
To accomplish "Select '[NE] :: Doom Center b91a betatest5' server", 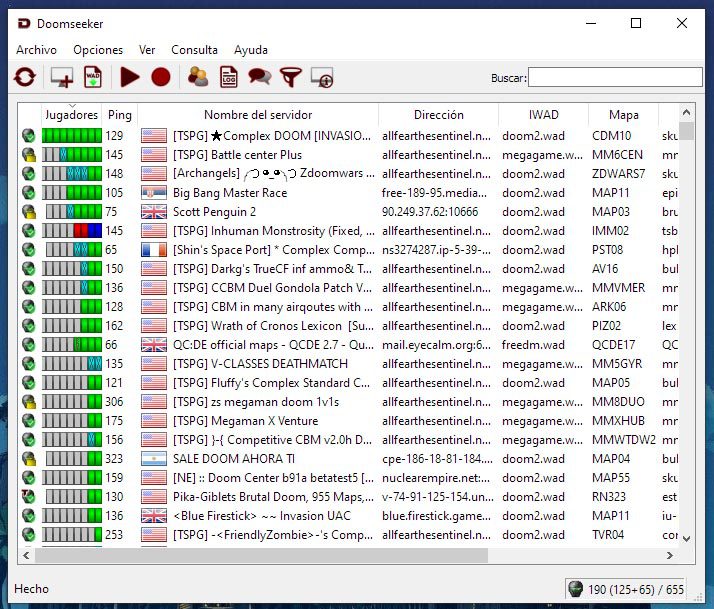I will pyautogui.click(x=273, y=478).
